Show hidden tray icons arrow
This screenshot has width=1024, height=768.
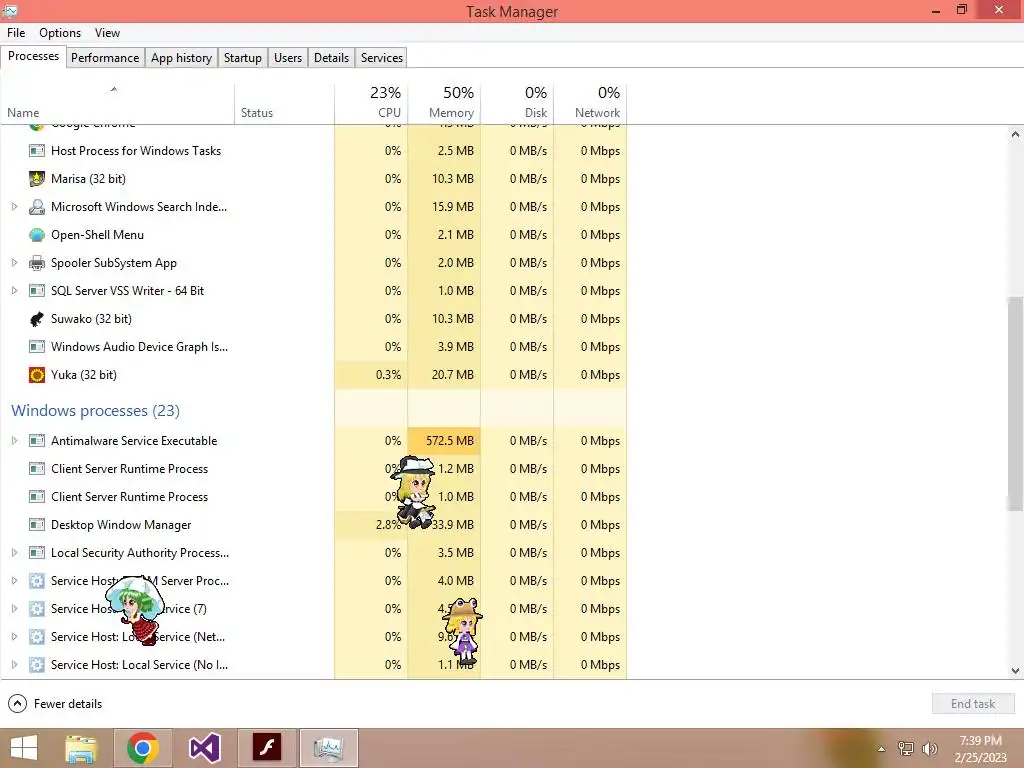(x=881, y=749)
